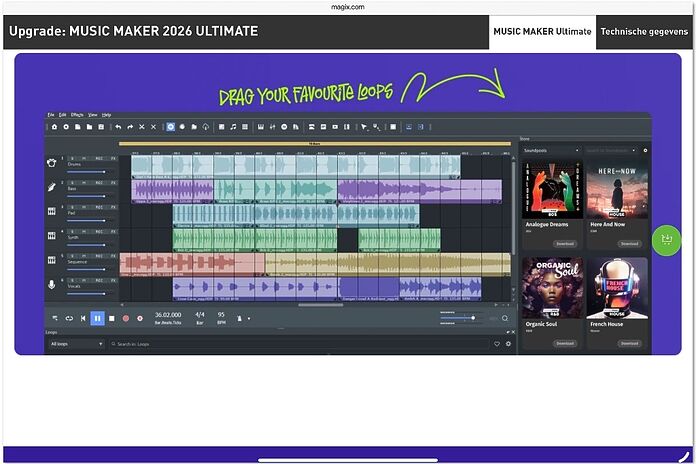Open the Soundpools dropdown in Store

coord(551,151)
